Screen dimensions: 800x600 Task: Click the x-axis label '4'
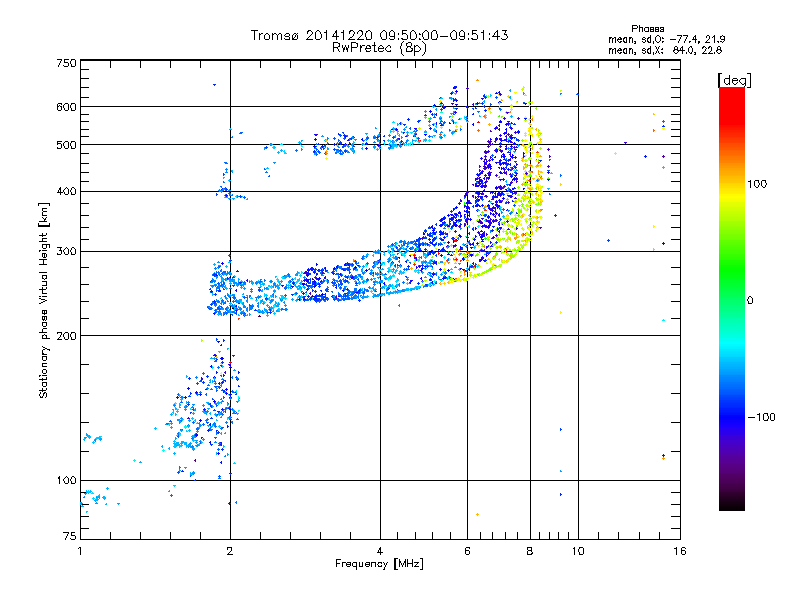click(380, 551)
